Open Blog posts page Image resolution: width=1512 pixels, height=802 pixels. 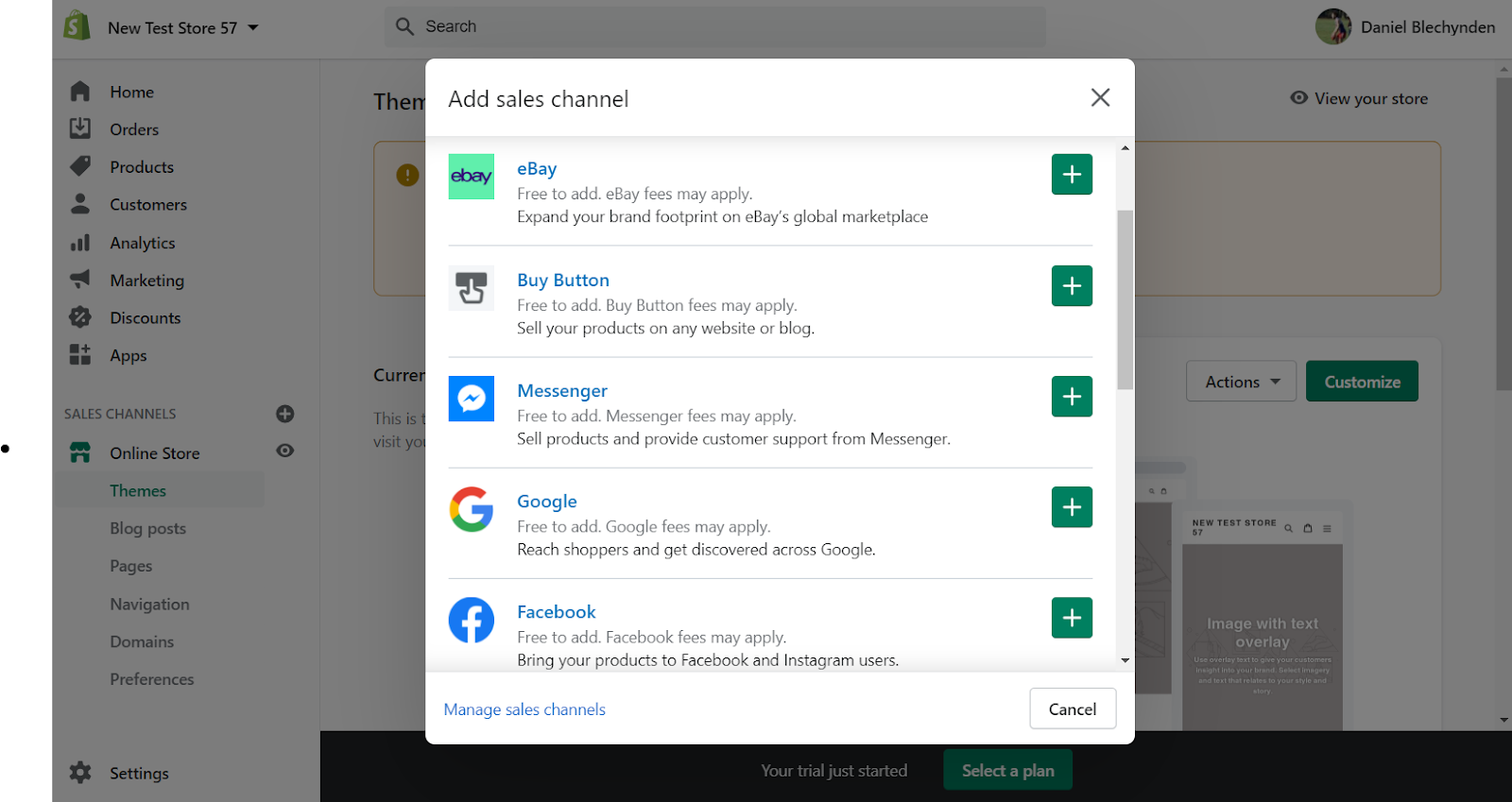tap(147, 529)
